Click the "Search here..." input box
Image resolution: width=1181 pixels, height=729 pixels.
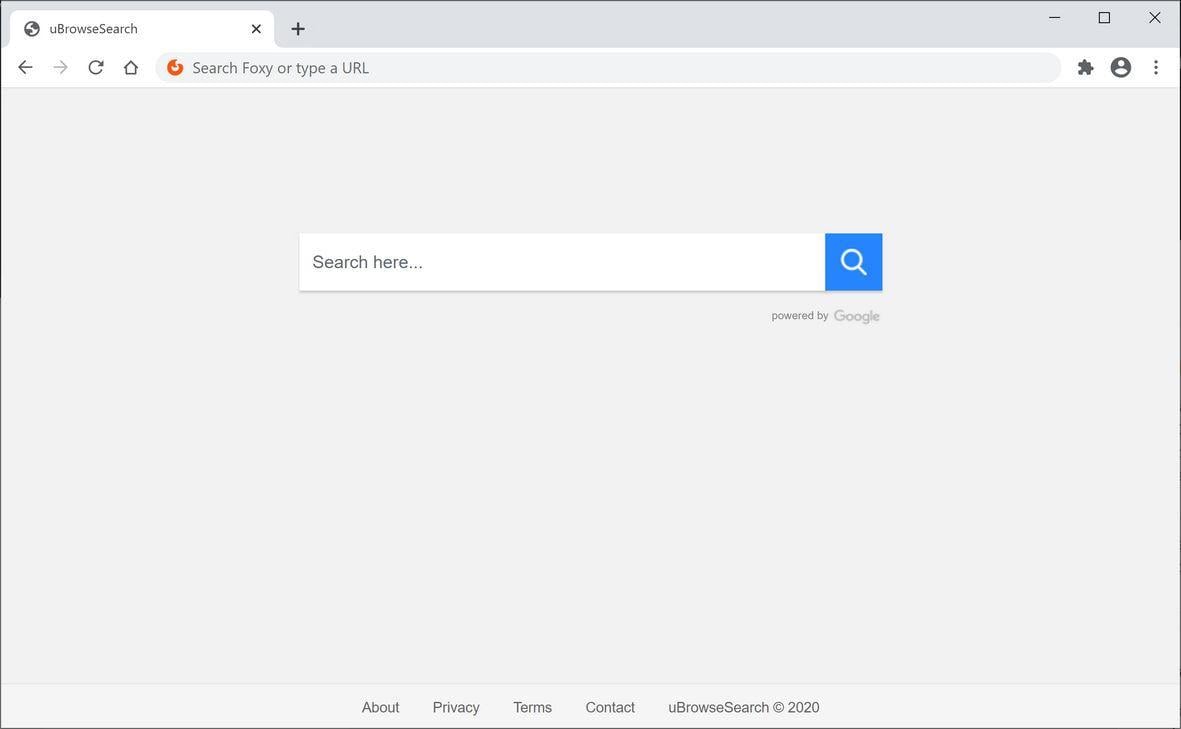point(562,262)
